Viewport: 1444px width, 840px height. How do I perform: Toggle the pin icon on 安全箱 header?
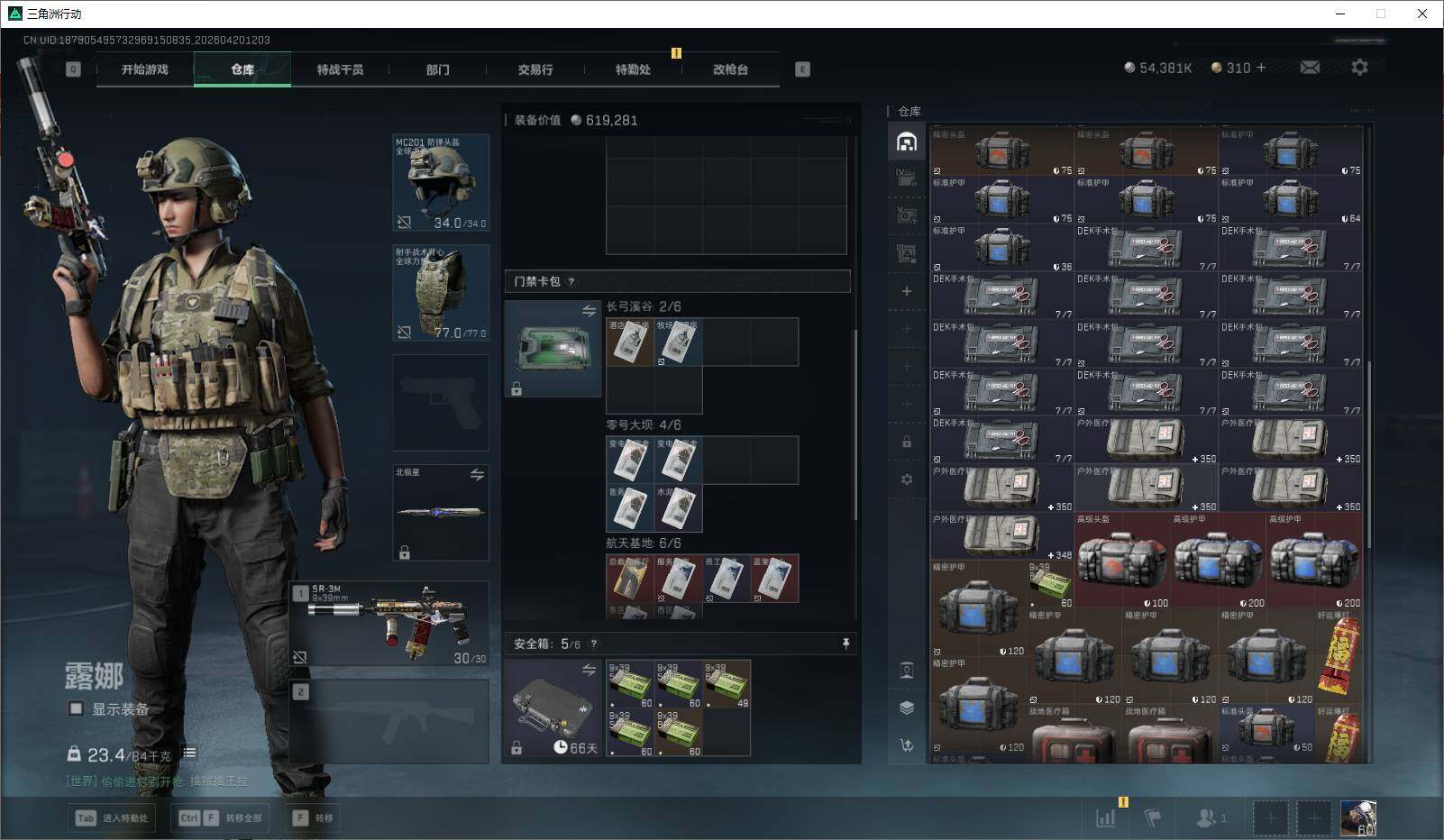tap(845, 644)
